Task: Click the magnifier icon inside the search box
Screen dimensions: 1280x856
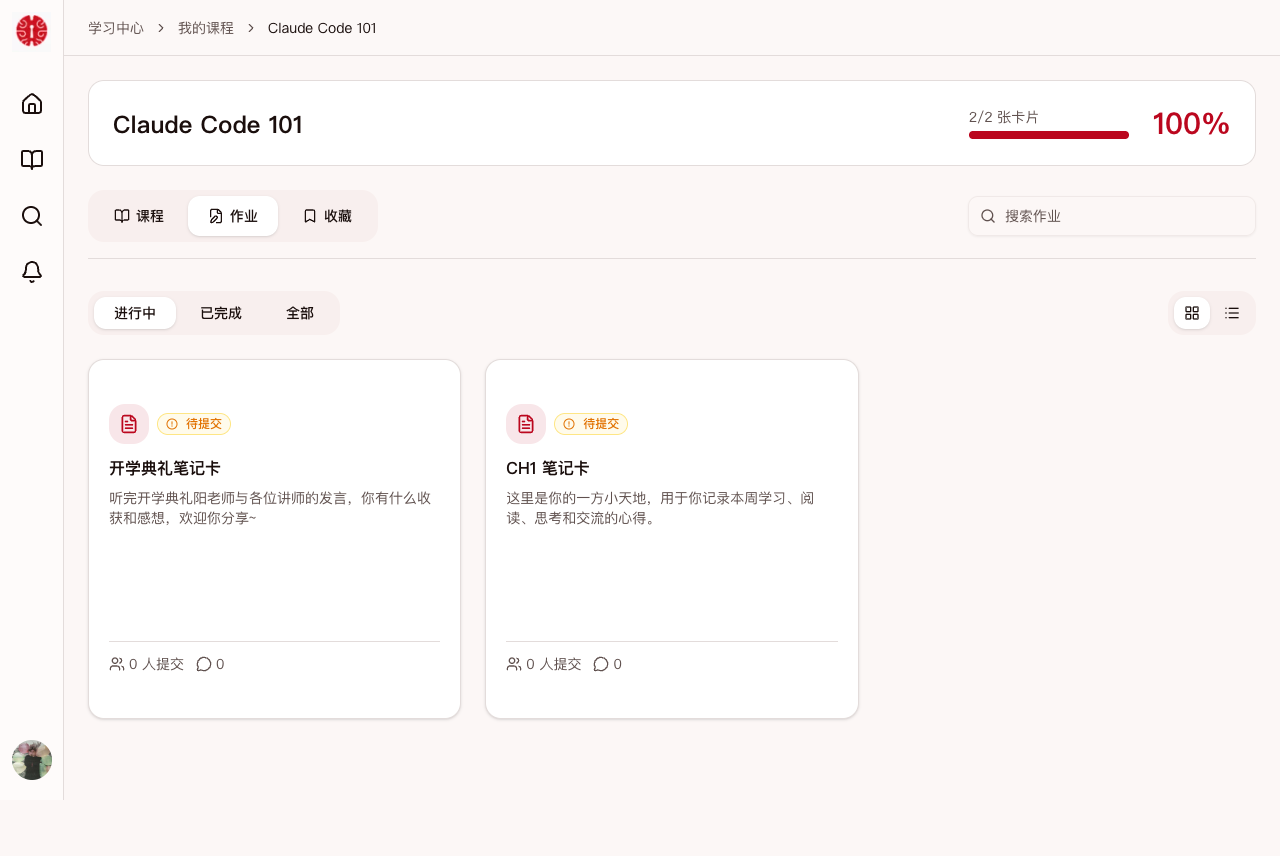Action: coord(988,216)
